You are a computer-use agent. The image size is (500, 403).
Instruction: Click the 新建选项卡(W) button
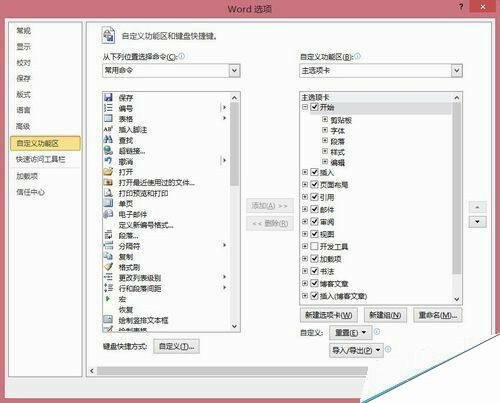tap(329, 315)
